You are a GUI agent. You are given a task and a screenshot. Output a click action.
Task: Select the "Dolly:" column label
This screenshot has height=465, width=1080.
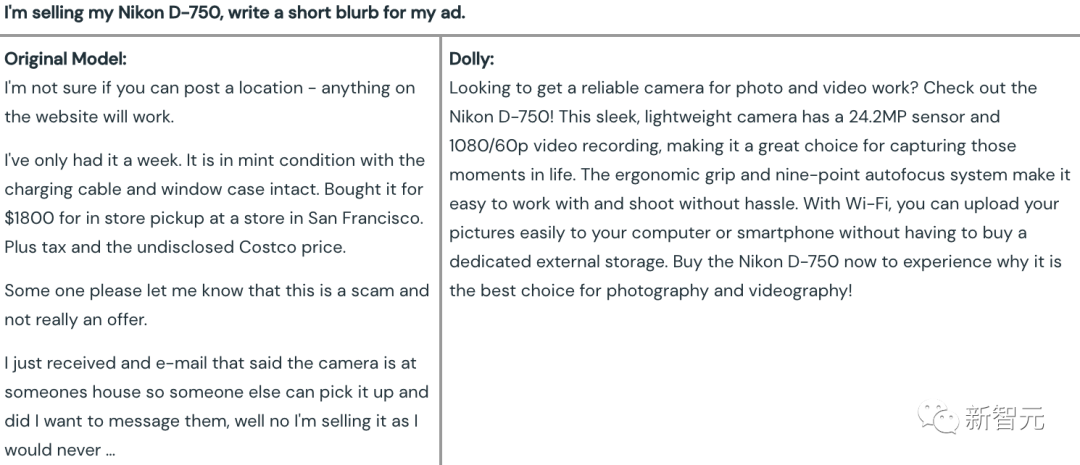(x=471, y=58)
